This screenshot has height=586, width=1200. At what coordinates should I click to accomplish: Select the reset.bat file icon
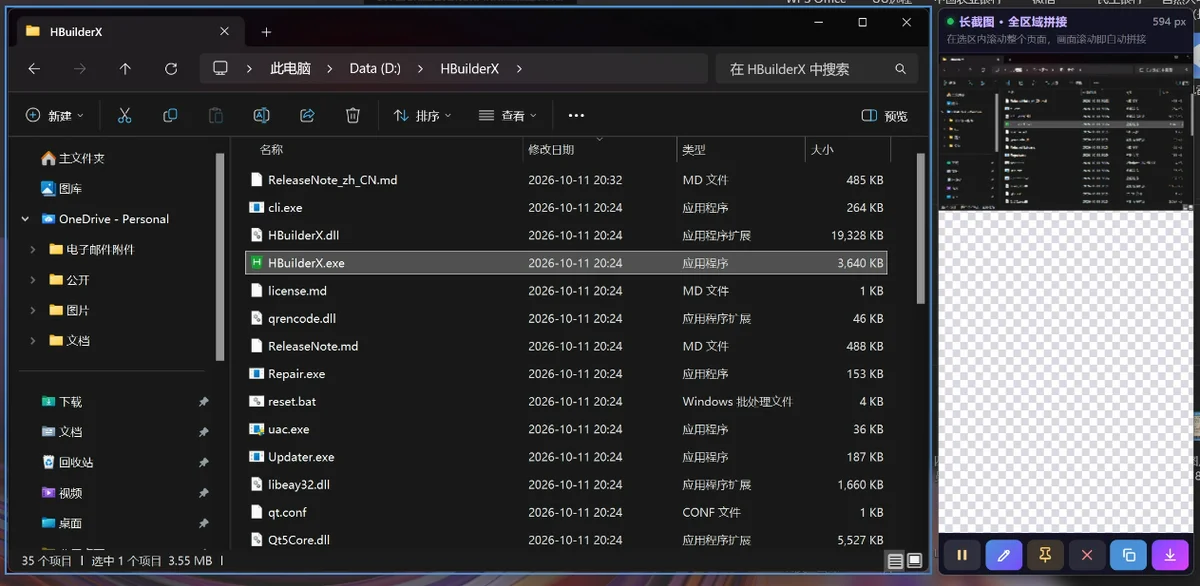[257, 401]
